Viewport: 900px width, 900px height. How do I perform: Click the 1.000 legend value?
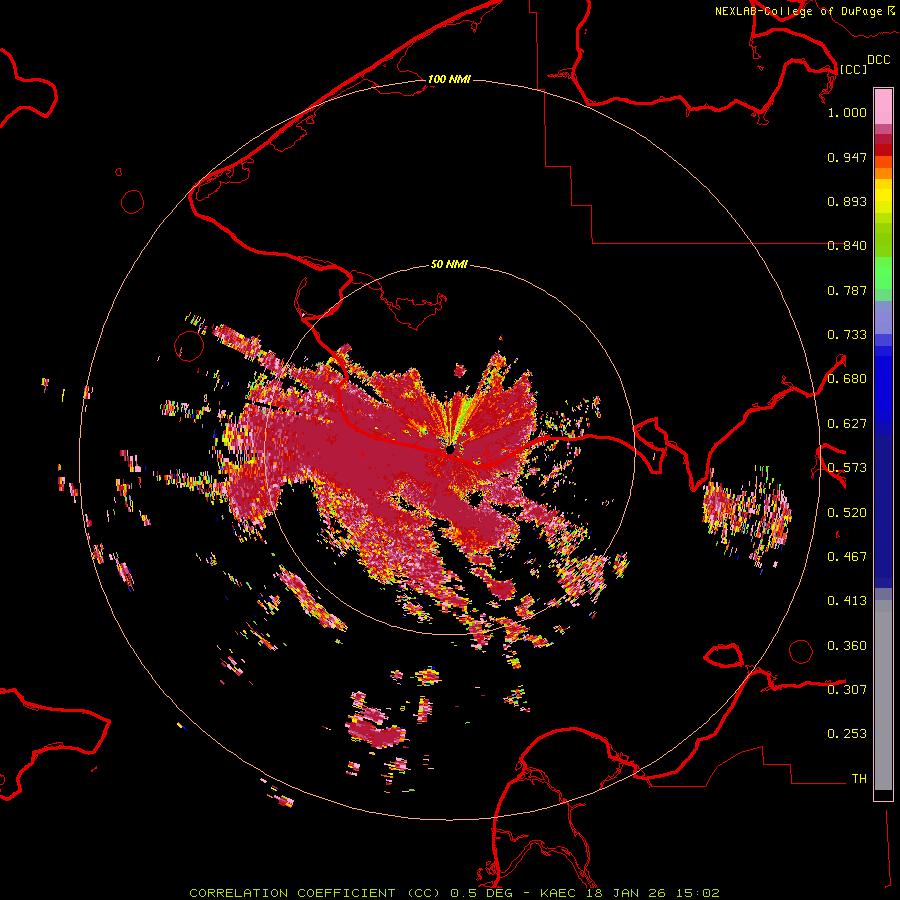point(847,113)
